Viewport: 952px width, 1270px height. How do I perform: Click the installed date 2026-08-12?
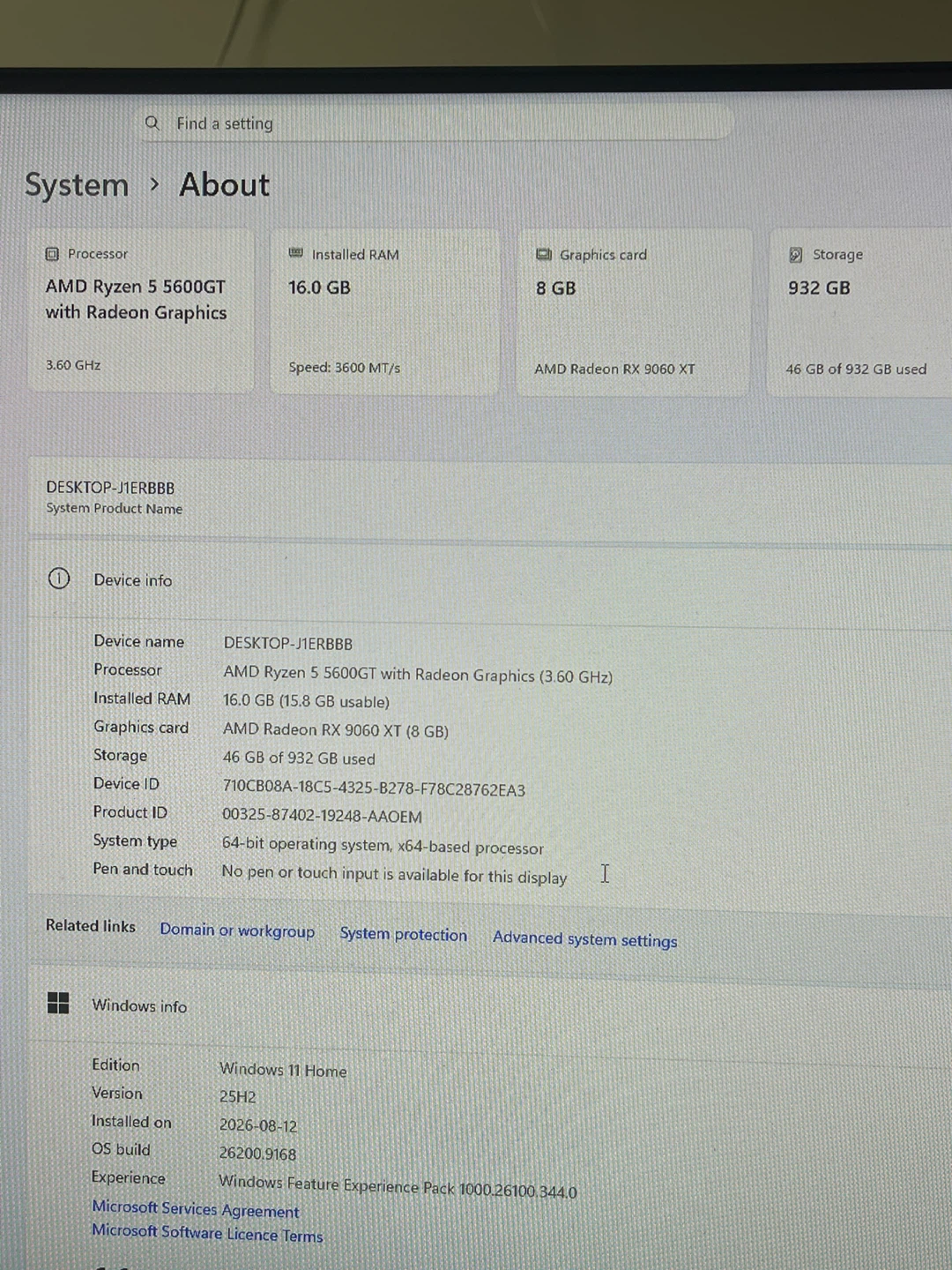pos(258,1125)
